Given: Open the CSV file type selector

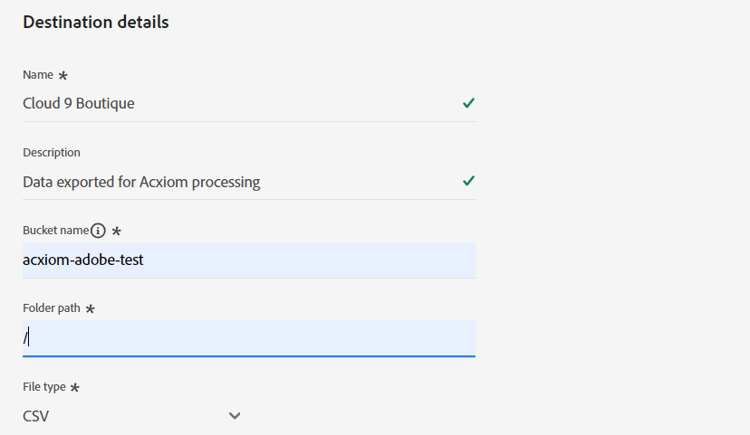Looking at the screenshot, I should pyautogui.click(x=132, y=416).
